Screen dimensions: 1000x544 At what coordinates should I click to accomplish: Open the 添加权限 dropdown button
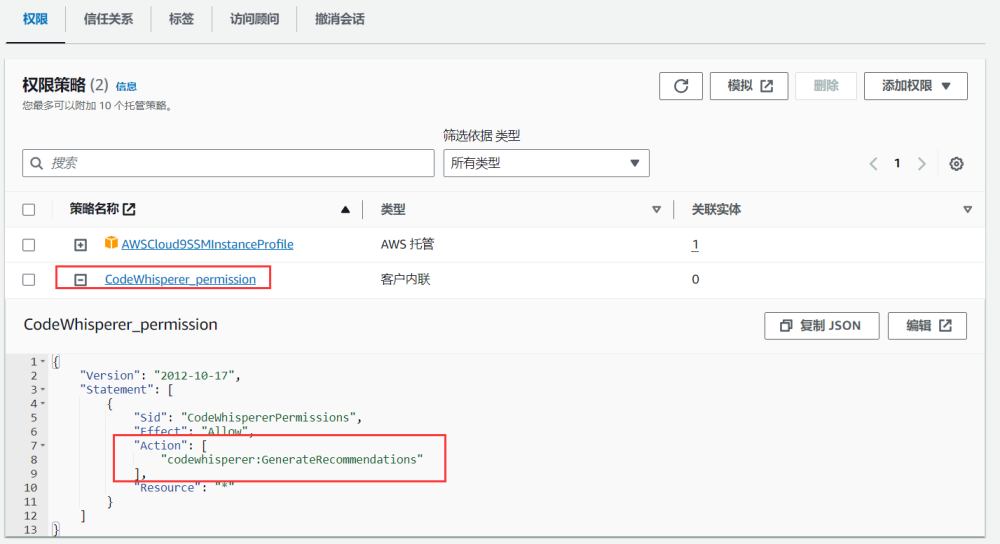click(x=916, y=86)
